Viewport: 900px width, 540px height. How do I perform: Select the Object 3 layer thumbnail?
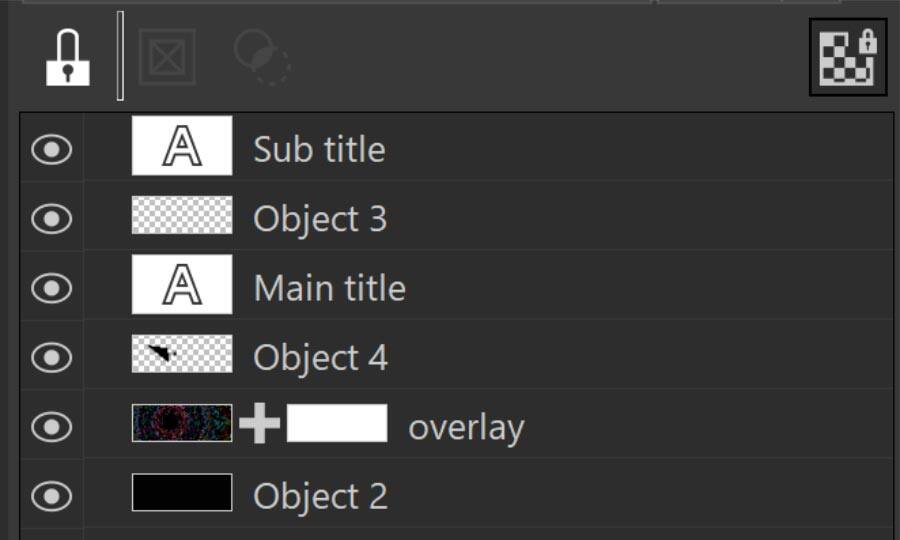click(x=182, y=216)
